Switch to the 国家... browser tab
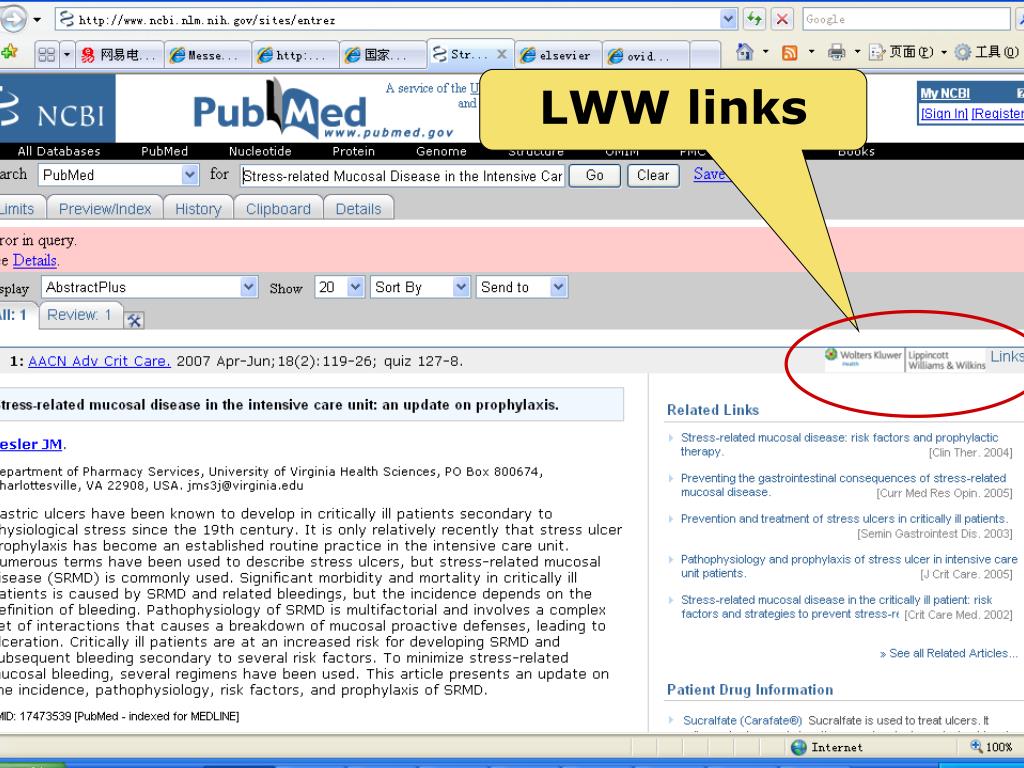The height and width of the screenshot is (768, 1024). coord(383,56)
